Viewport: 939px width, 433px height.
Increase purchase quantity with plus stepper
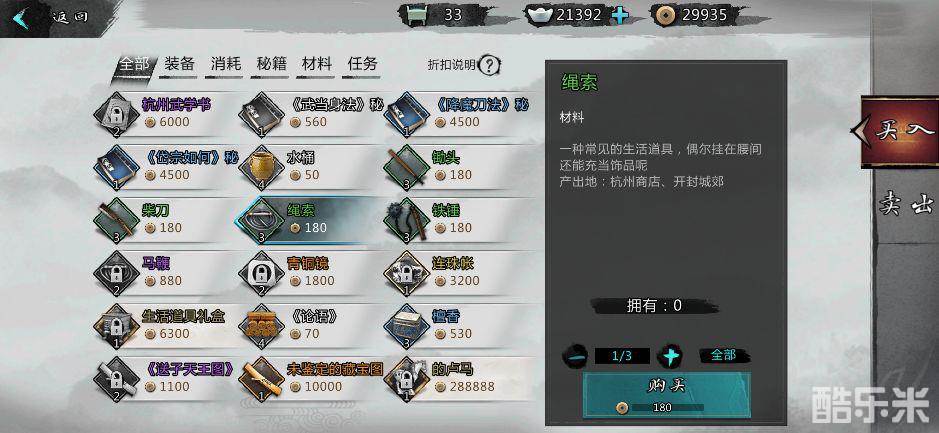(x=670, y=356)
